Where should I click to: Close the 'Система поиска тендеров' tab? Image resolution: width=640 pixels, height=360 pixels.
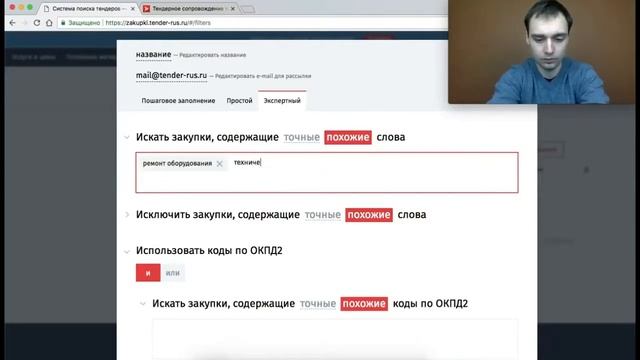click(x=133, y=9)
